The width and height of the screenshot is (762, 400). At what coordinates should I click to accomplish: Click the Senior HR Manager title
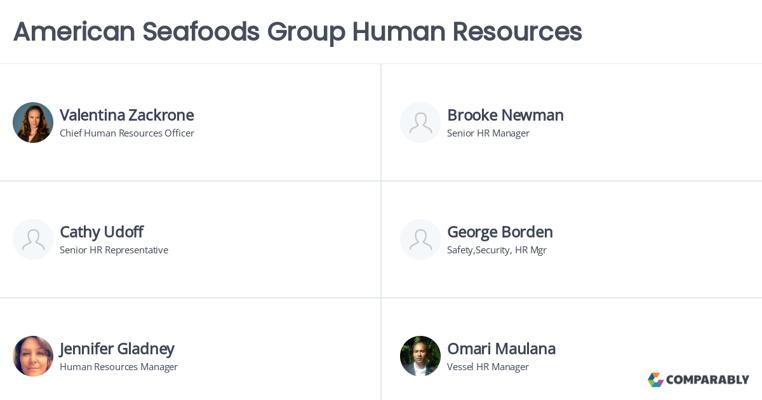click(488, 133)
